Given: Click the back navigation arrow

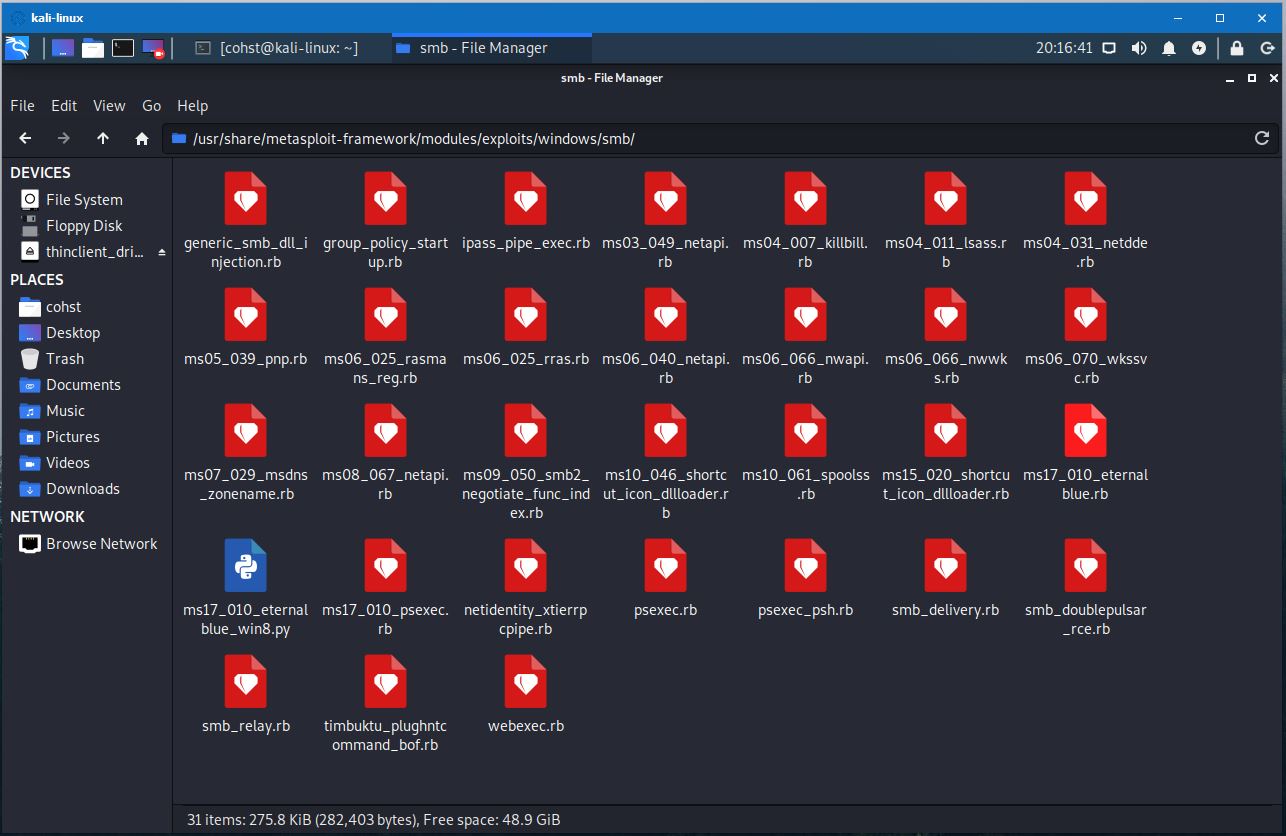Looking at the screenshot, I should [26, 139].
